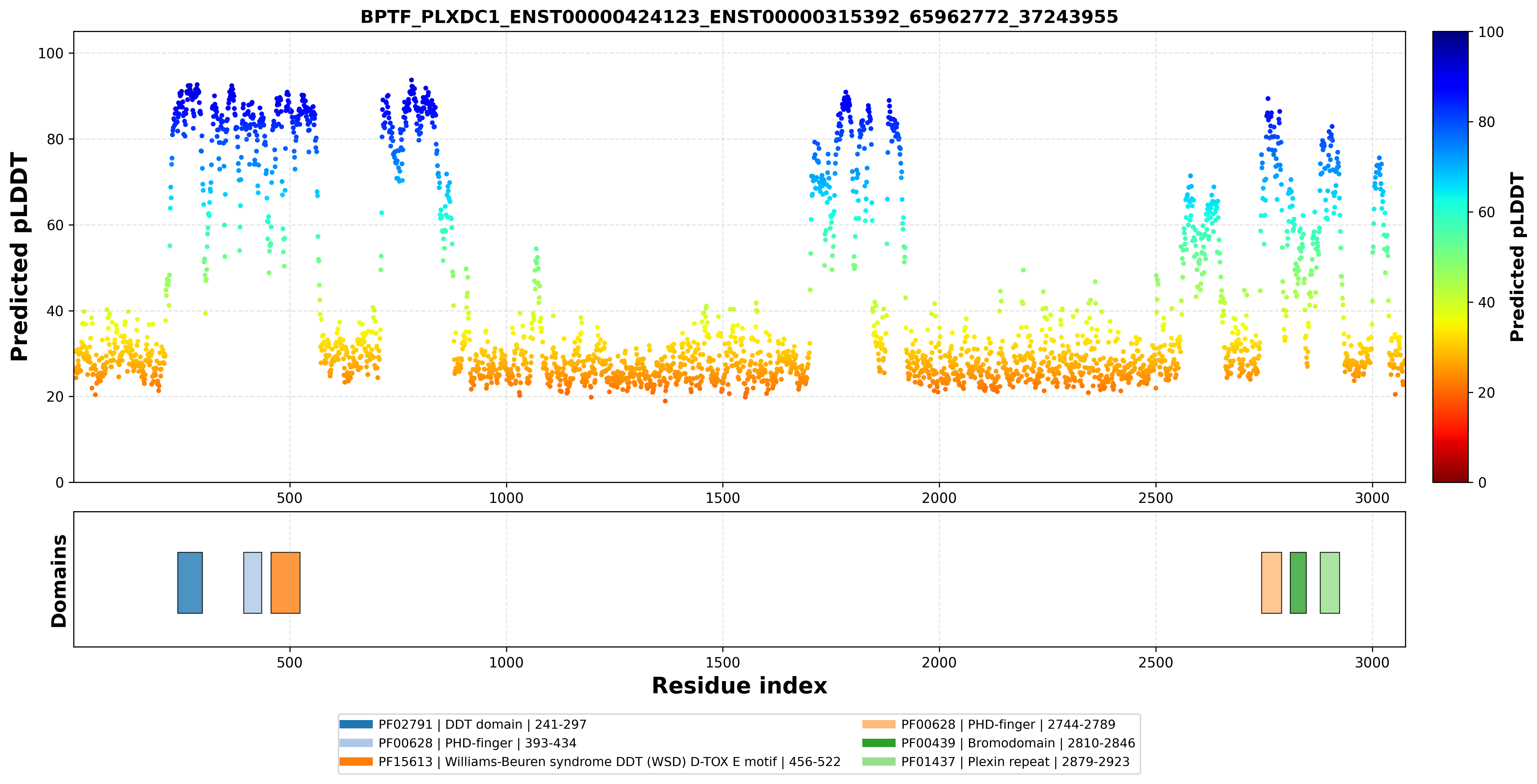
Task: Click the colorbar tick label 40
Action: 1486,302
